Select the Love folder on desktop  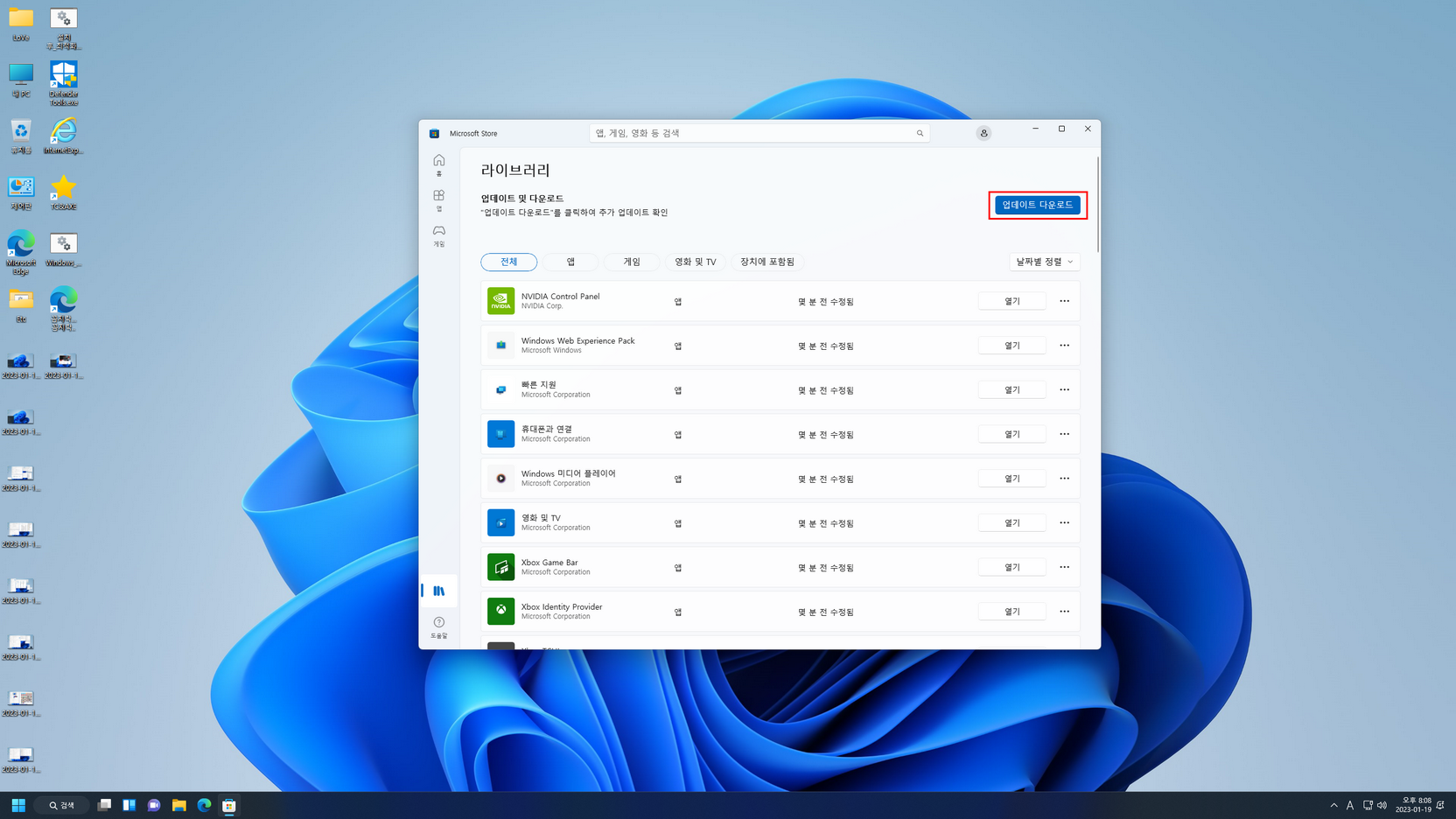tap(21, 24)
